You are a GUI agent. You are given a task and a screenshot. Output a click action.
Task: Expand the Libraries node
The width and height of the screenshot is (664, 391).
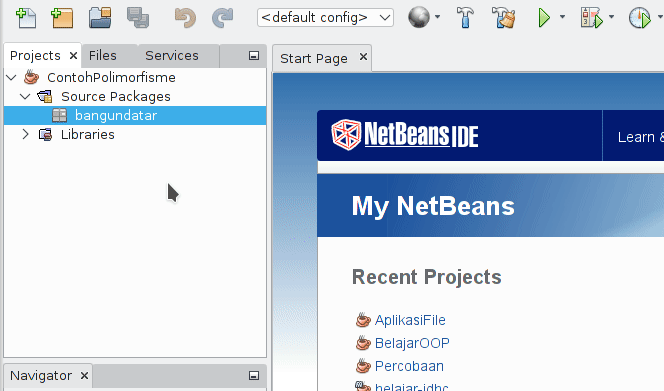click(x=25, y=135)
